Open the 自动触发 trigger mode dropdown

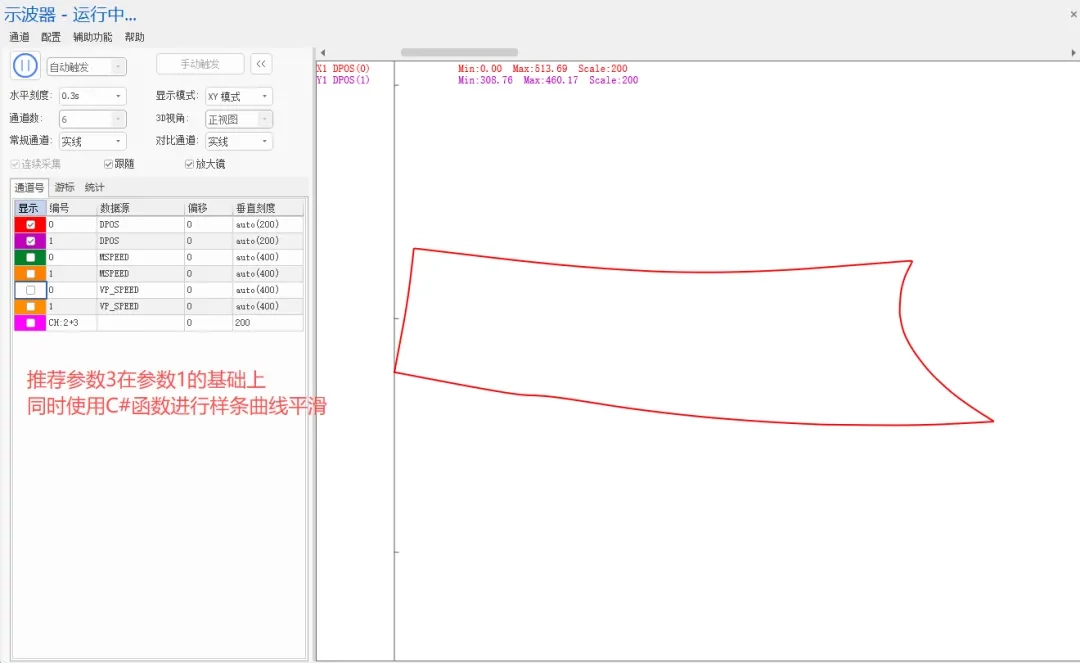click(86, 67)
